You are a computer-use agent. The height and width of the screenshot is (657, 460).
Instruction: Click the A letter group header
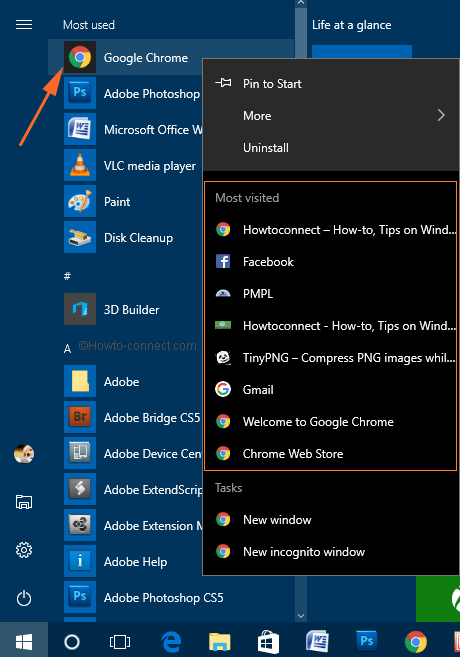[67, 349]
